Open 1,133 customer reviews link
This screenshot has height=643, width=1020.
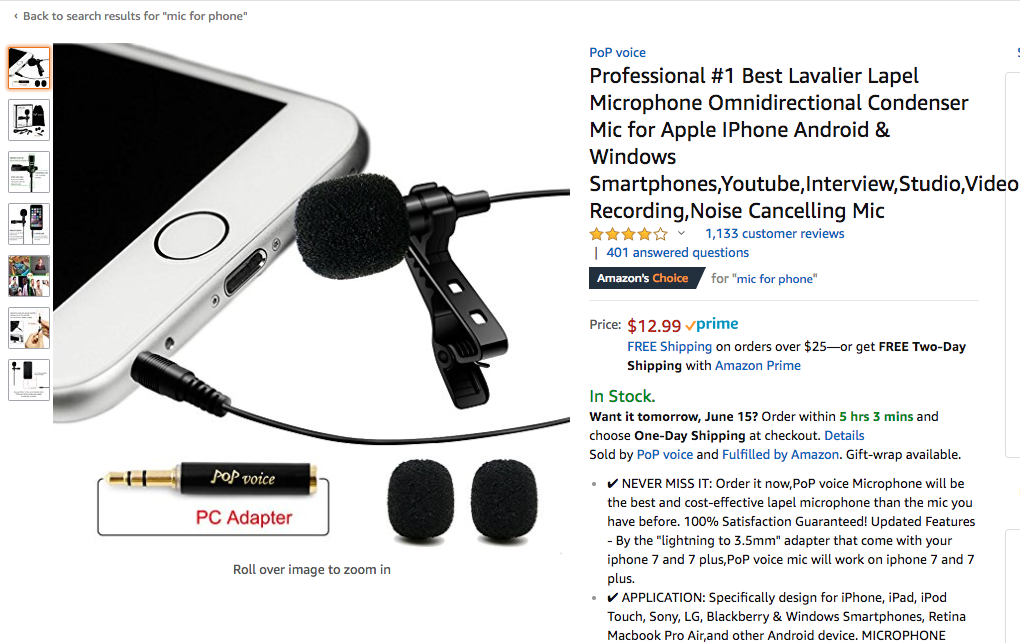[774, 234]
